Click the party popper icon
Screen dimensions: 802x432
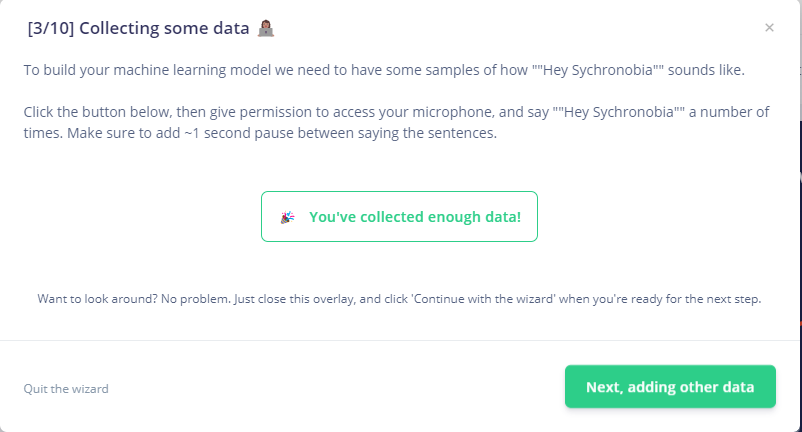[x=288, y=217]
